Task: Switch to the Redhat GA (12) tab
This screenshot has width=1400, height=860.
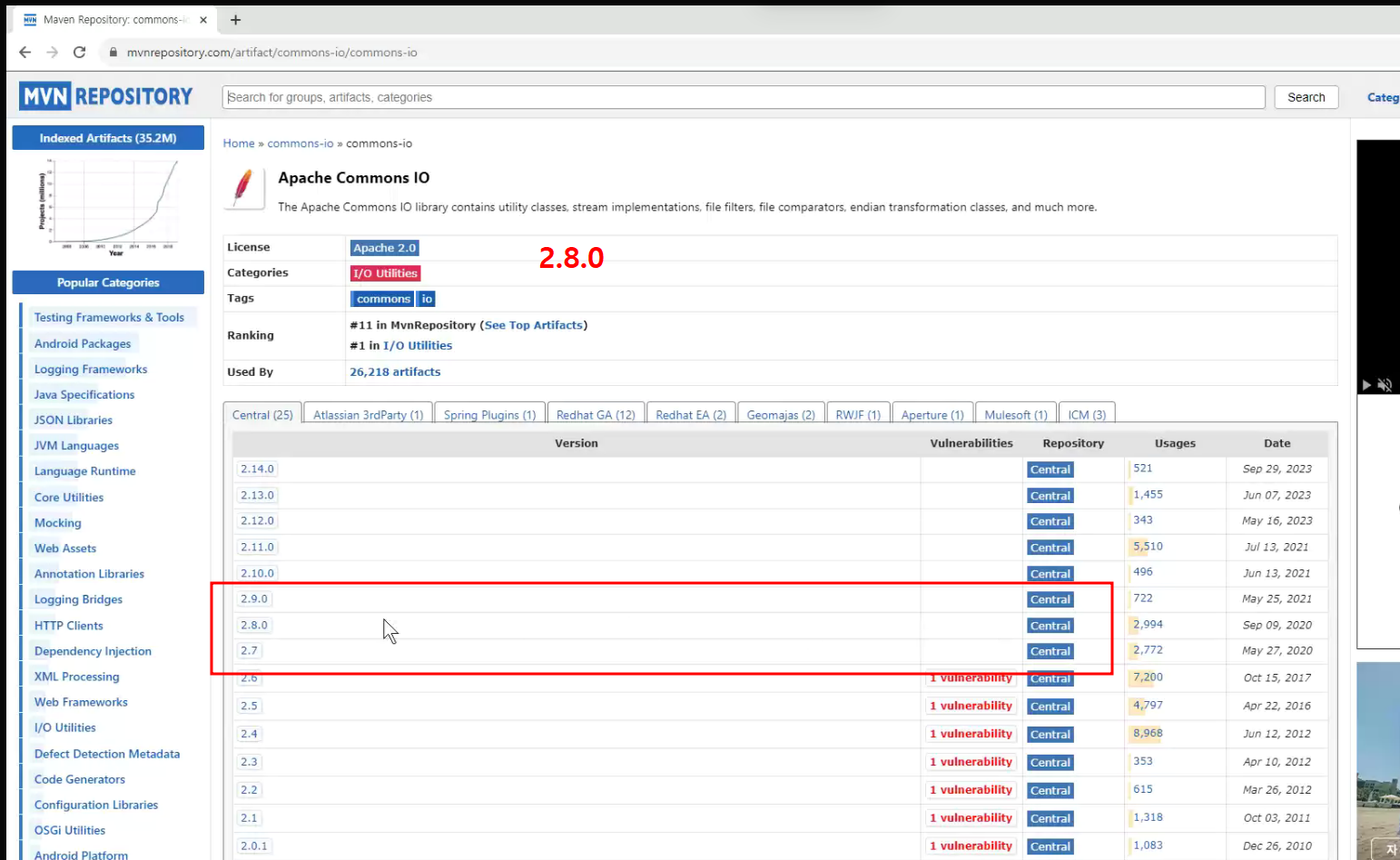Action: (596, 414)
